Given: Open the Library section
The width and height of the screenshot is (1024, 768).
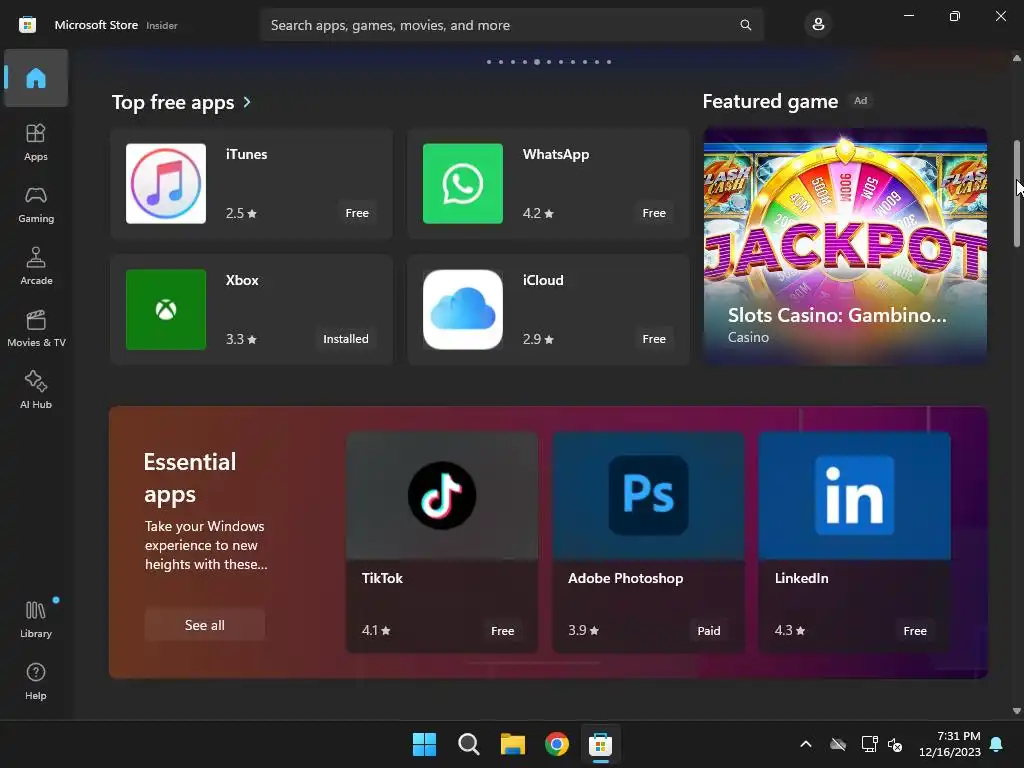Looking at the screenshot, I should click(x=36, y=619).
